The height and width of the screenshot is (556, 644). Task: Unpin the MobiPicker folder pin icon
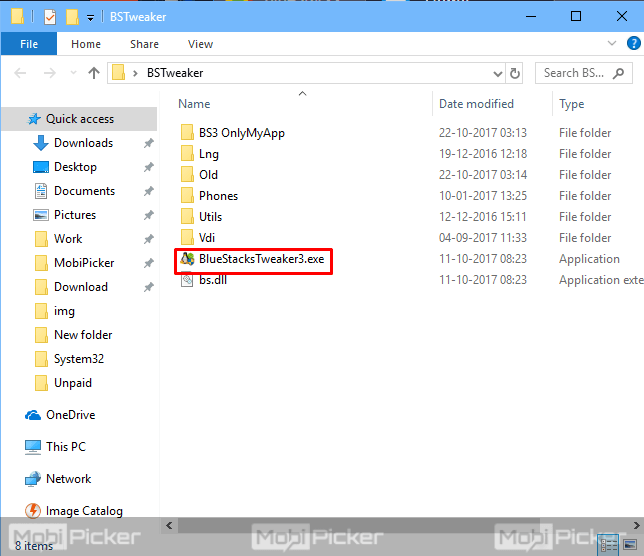coord(149,263)
